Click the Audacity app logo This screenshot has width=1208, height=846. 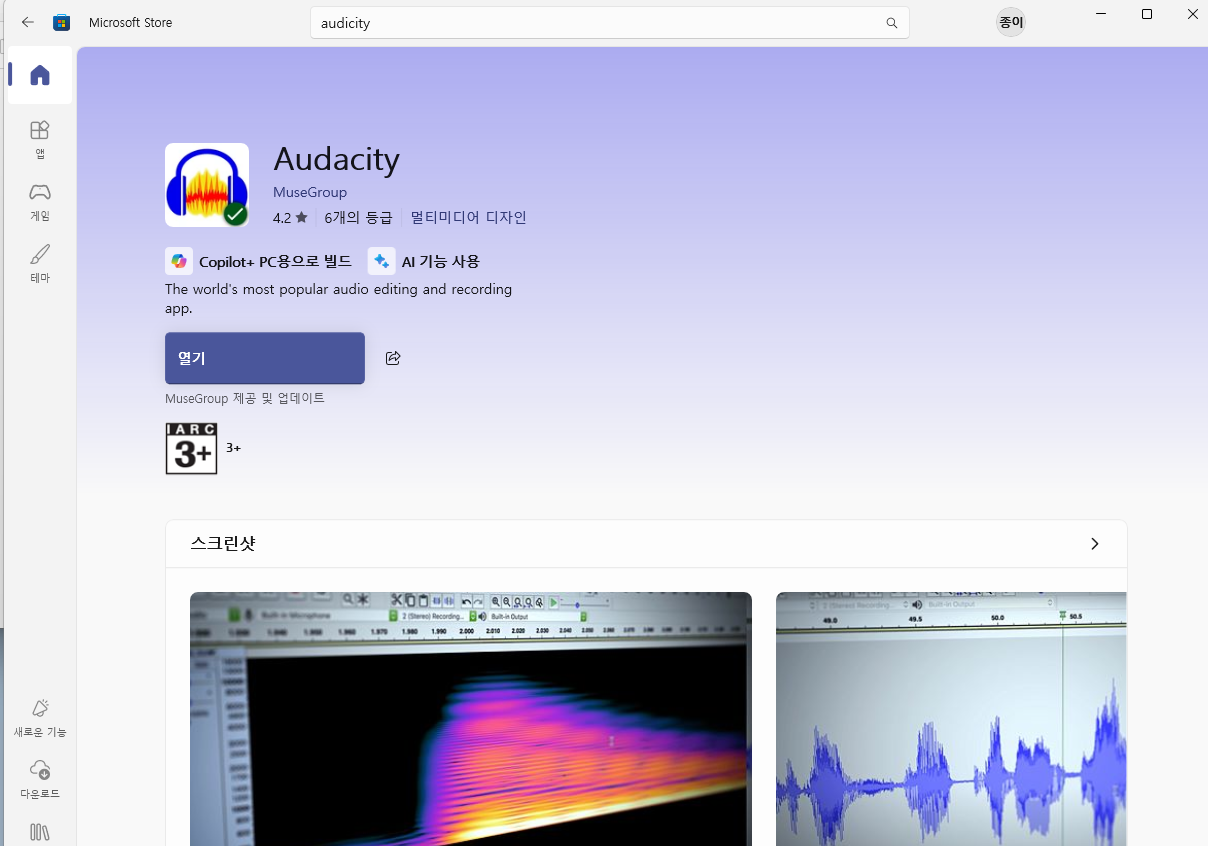[x=207, y=185]
